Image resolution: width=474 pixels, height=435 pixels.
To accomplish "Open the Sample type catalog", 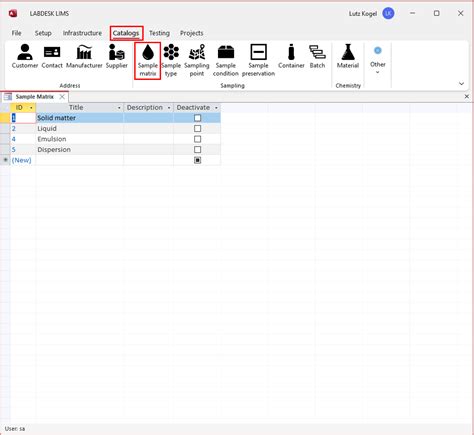I will coord(171,60).
